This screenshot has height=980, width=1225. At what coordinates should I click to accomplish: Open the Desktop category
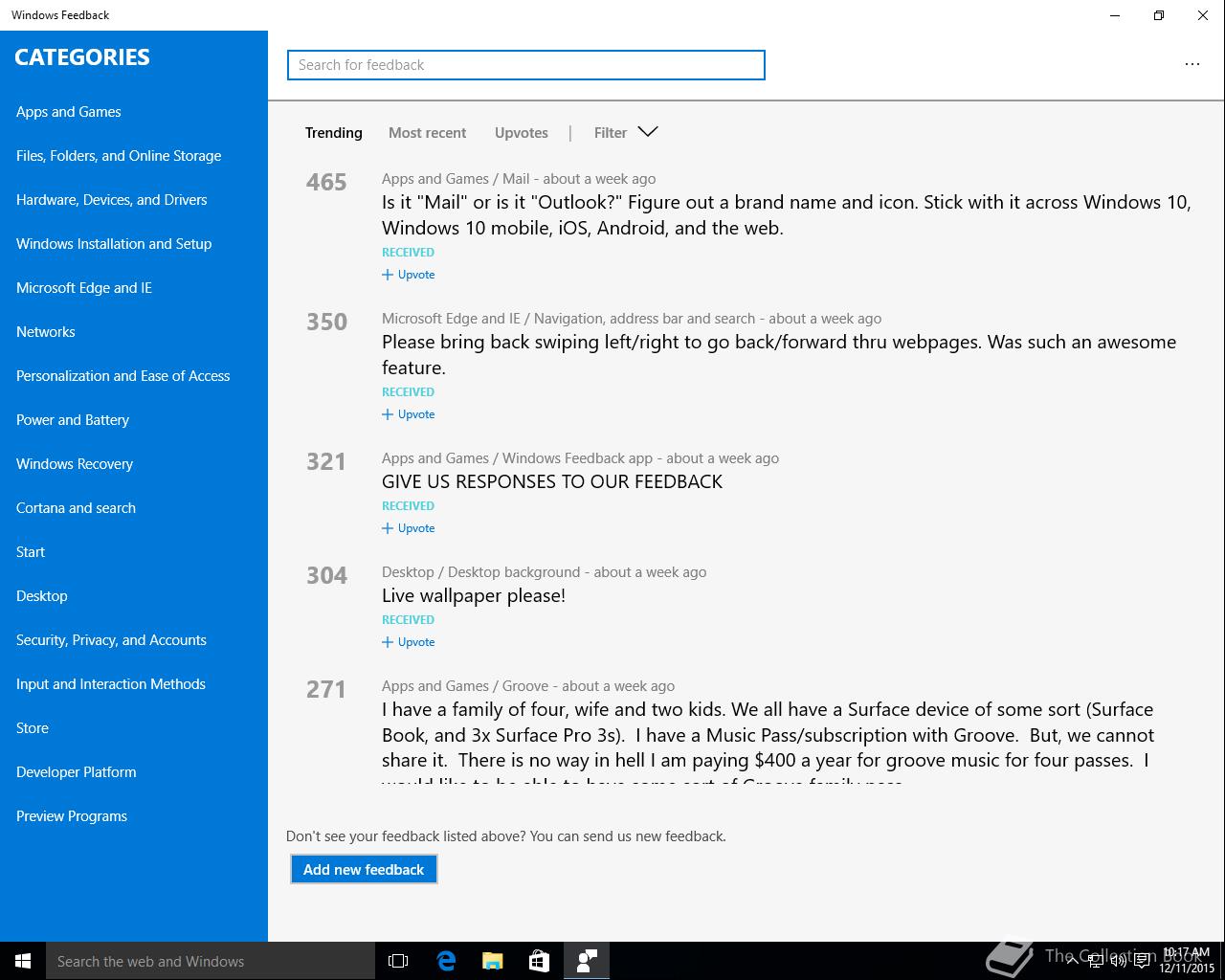click(42, 596)
